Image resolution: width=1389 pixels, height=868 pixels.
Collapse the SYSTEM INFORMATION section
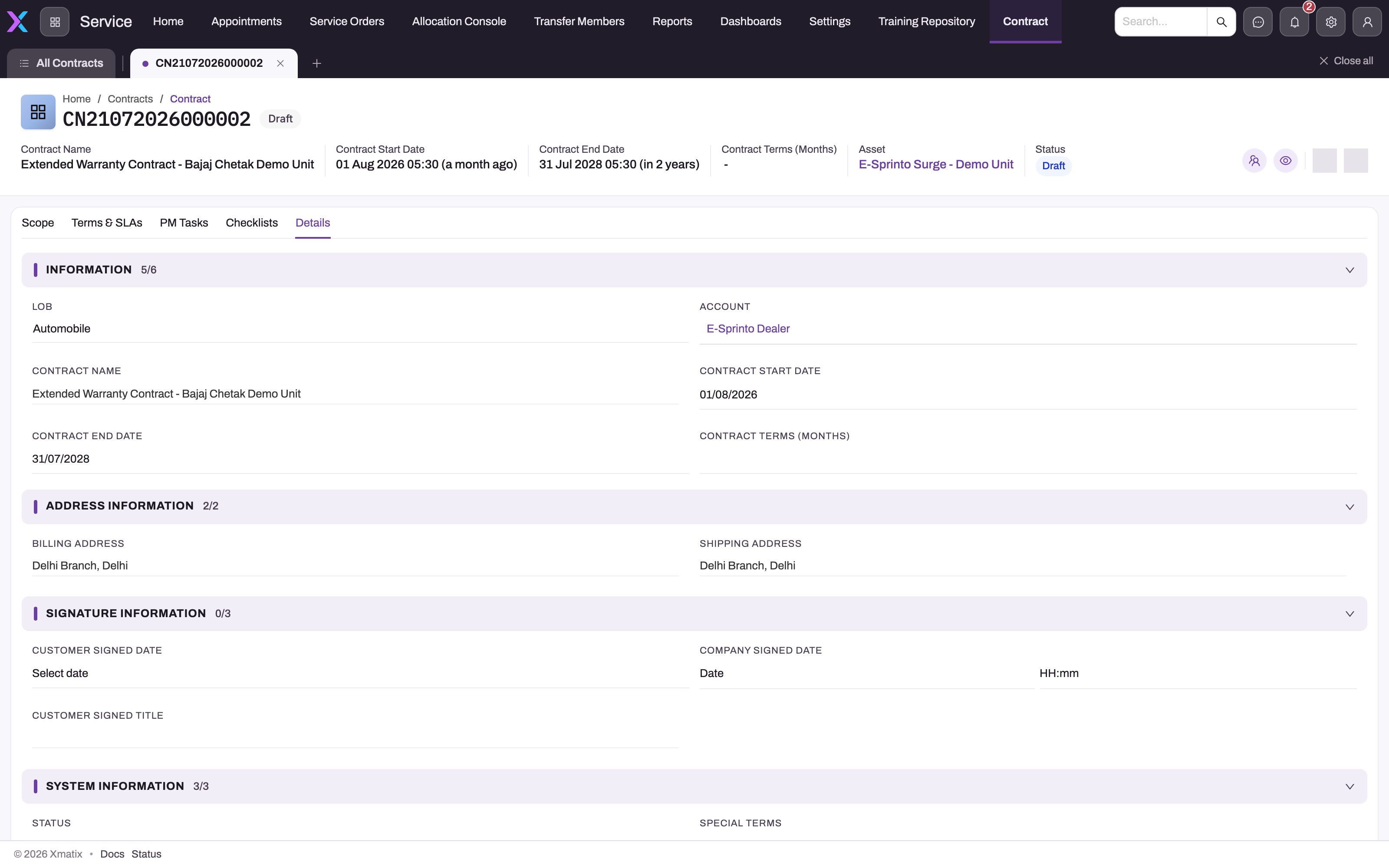(1350, 786)
